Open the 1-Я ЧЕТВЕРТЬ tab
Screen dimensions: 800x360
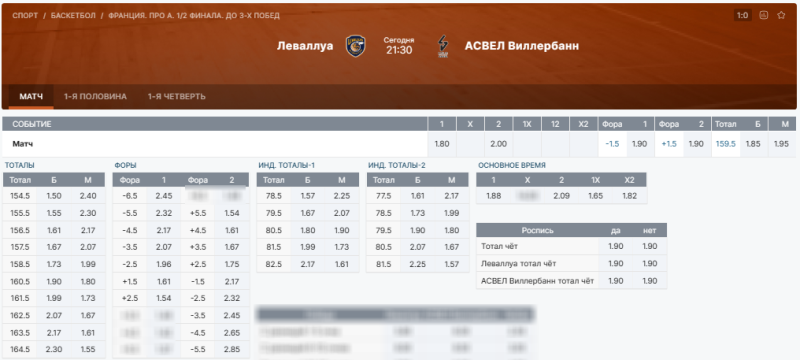click(177, 96)
